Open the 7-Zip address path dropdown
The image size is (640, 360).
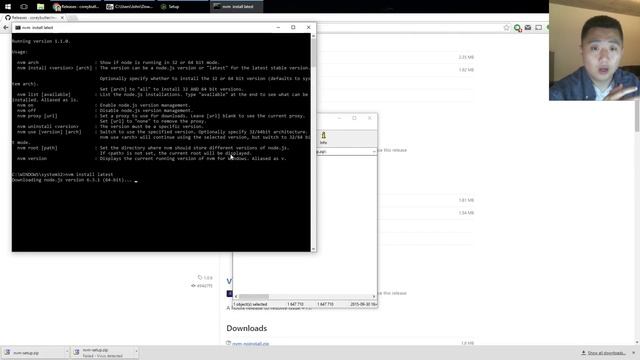374,151
